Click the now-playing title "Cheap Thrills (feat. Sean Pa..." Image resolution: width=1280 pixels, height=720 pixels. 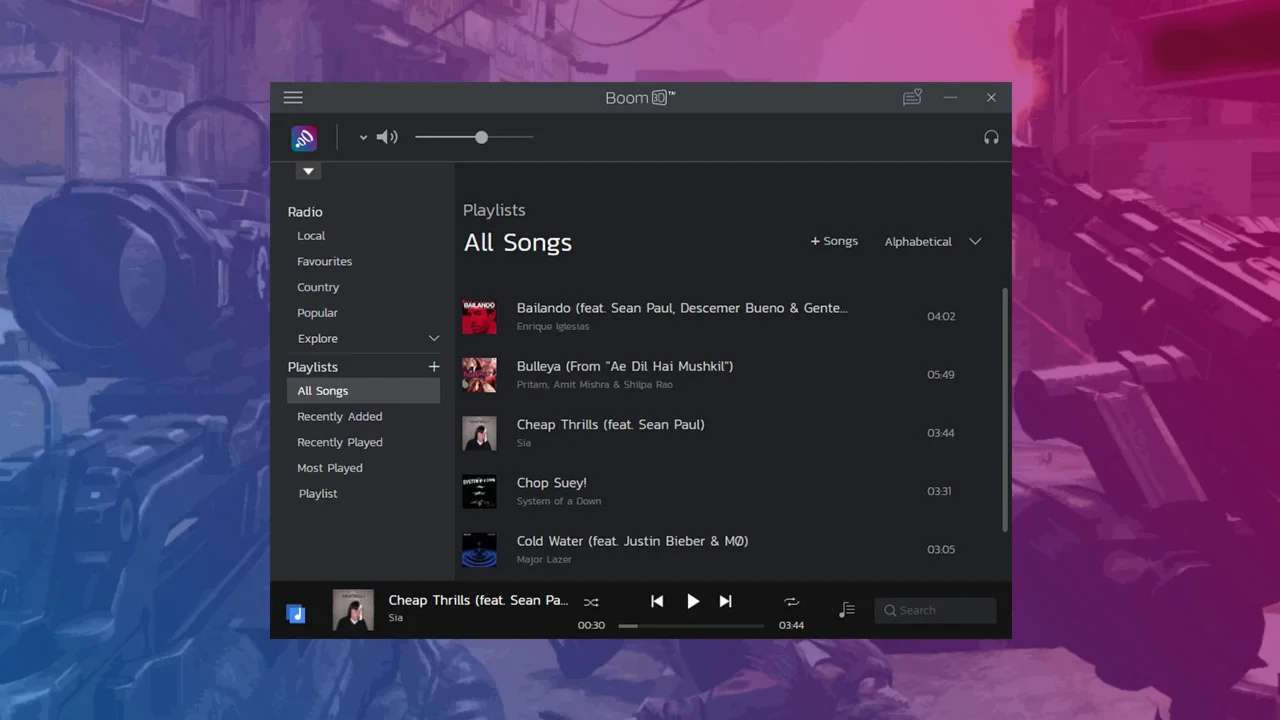coord(478,600)
